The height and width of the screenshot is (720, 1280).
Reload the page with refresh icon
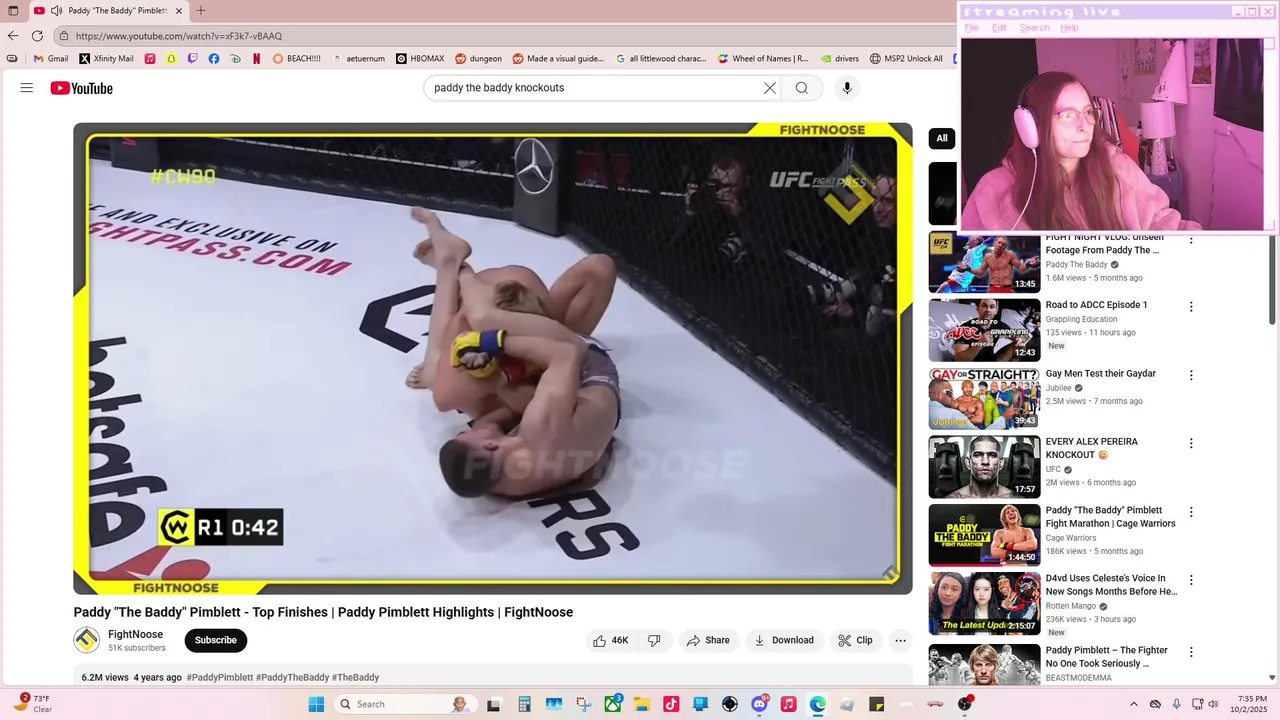pyautogui.click(x=37, y=36)
